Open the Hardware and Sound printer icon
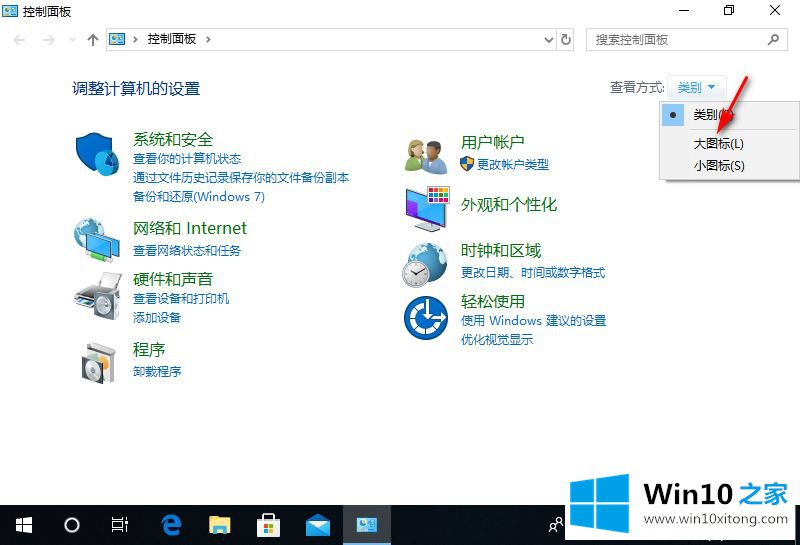Screen dimensions: 800x545 (x=97, y=295)
